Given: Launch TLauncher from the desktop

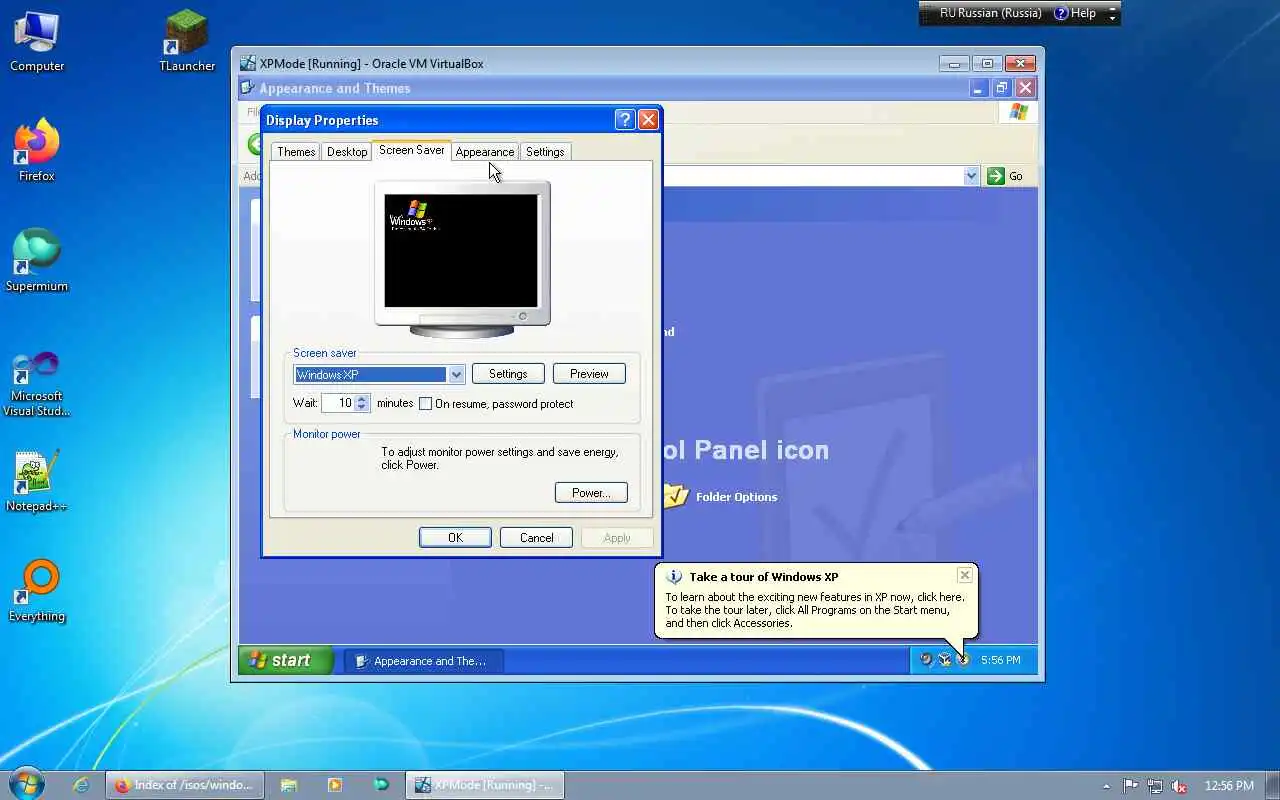Looking at the screenshot, I should click(x=187, y=40).
